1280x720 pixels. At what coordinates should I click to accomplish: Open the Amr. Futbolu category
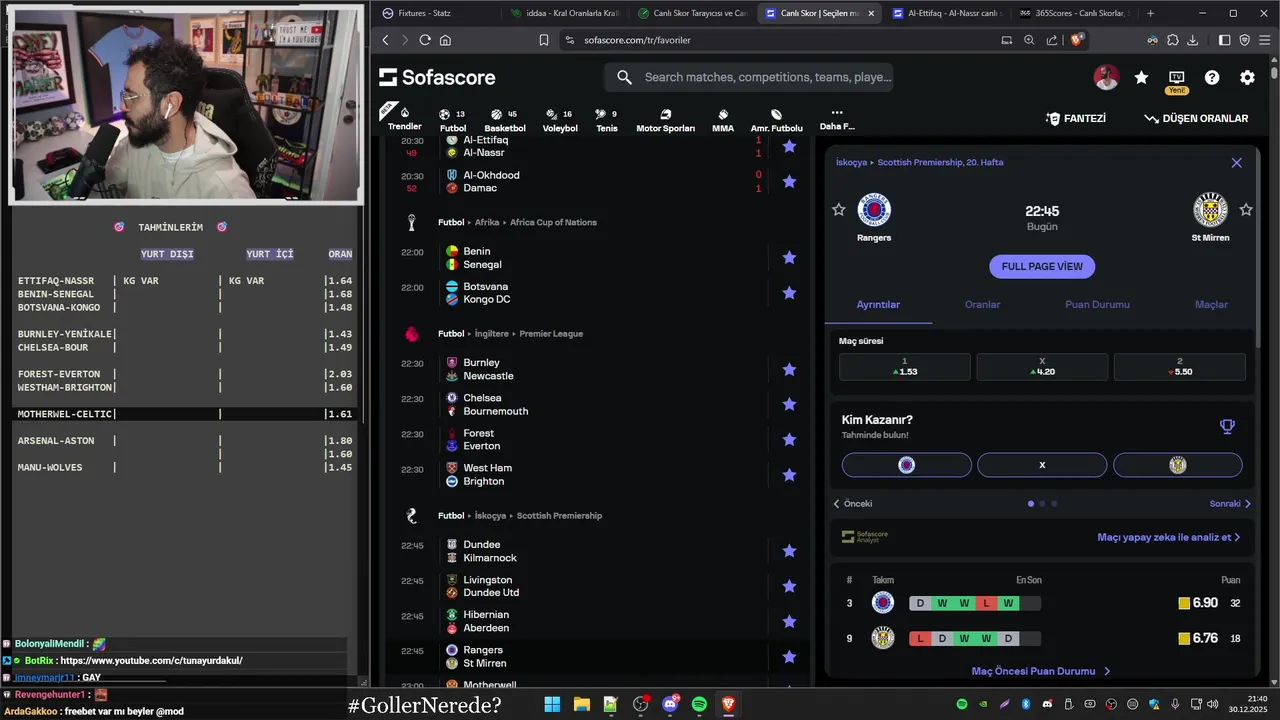coord(777,120)
